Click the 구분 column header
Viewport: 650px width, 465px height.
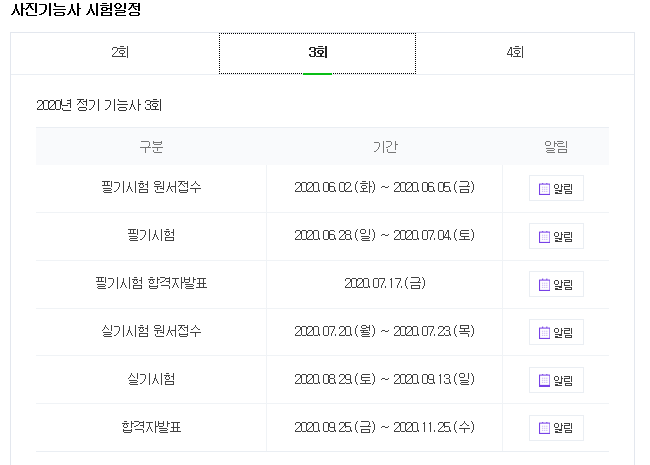click(x=151, y=146)
